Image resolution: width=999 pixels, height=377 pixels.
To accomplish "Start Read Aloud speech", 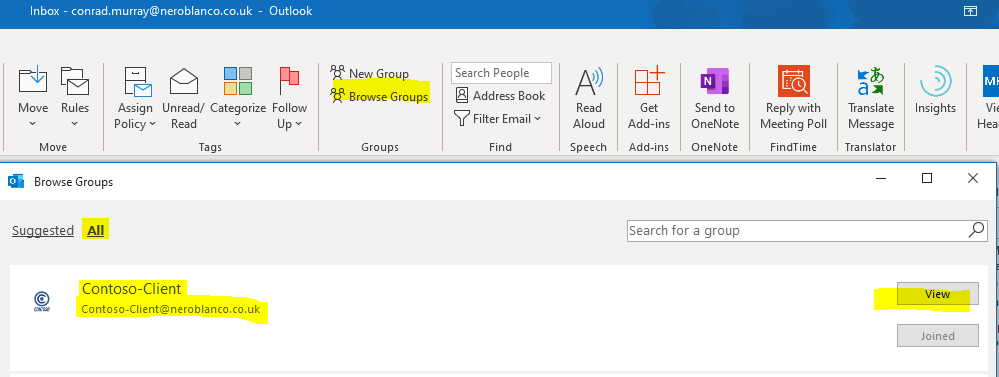I will (x=589, y=97).
